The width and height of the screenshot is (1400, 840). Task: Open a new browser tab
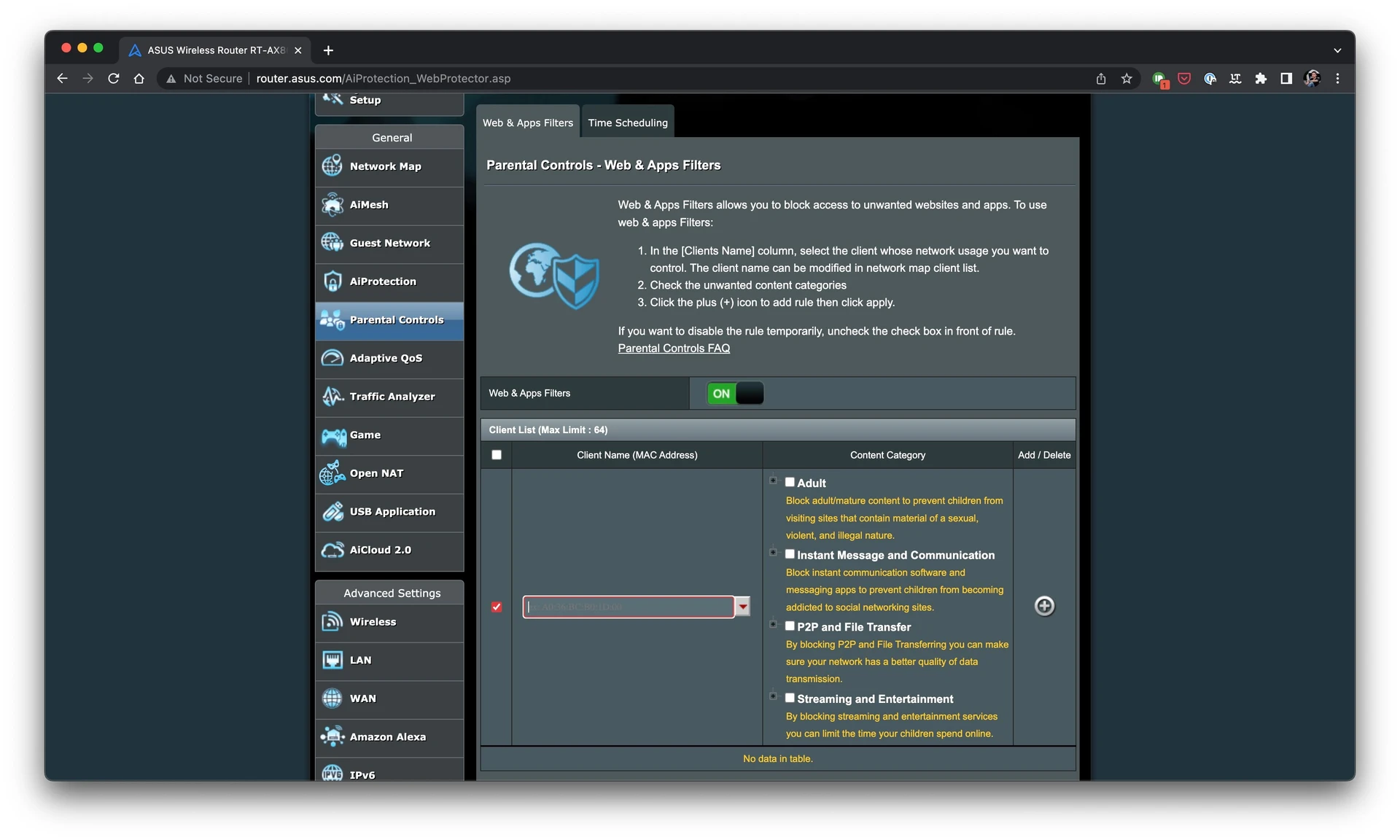coord(328,50)
